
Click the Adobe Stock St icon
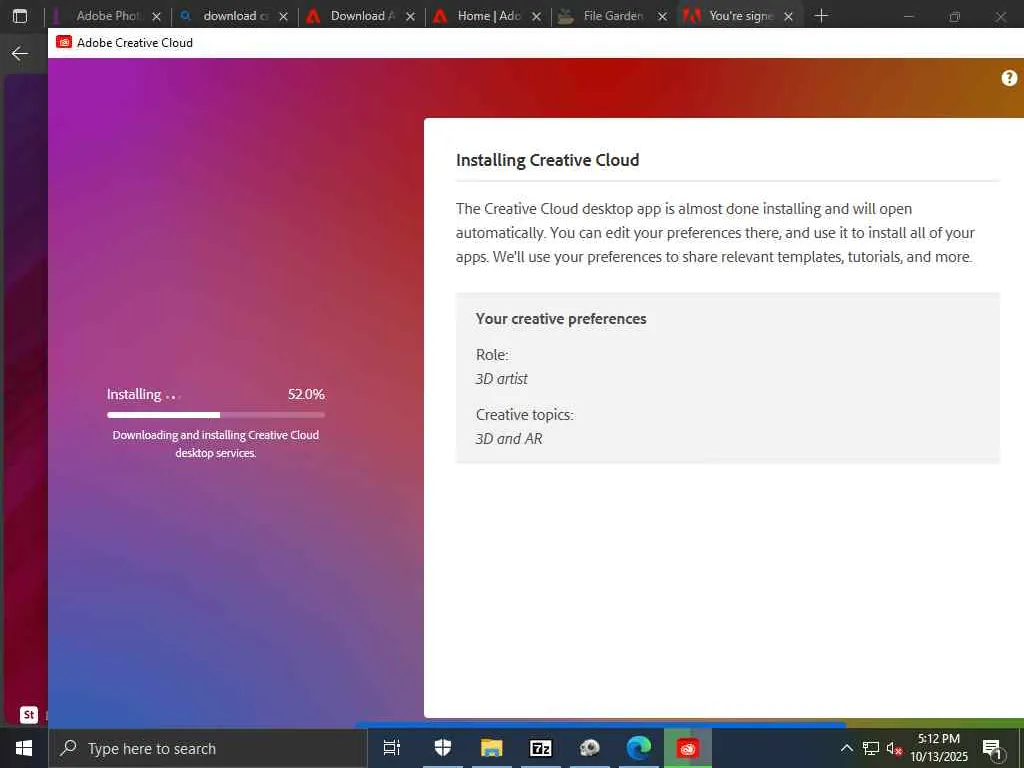(x=29, y=714)
